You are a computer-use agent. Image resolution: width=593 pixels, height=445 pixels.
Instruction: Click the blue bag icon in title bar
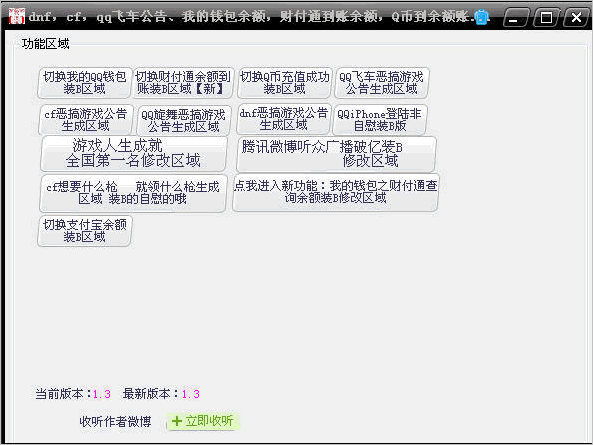(482, 17)
